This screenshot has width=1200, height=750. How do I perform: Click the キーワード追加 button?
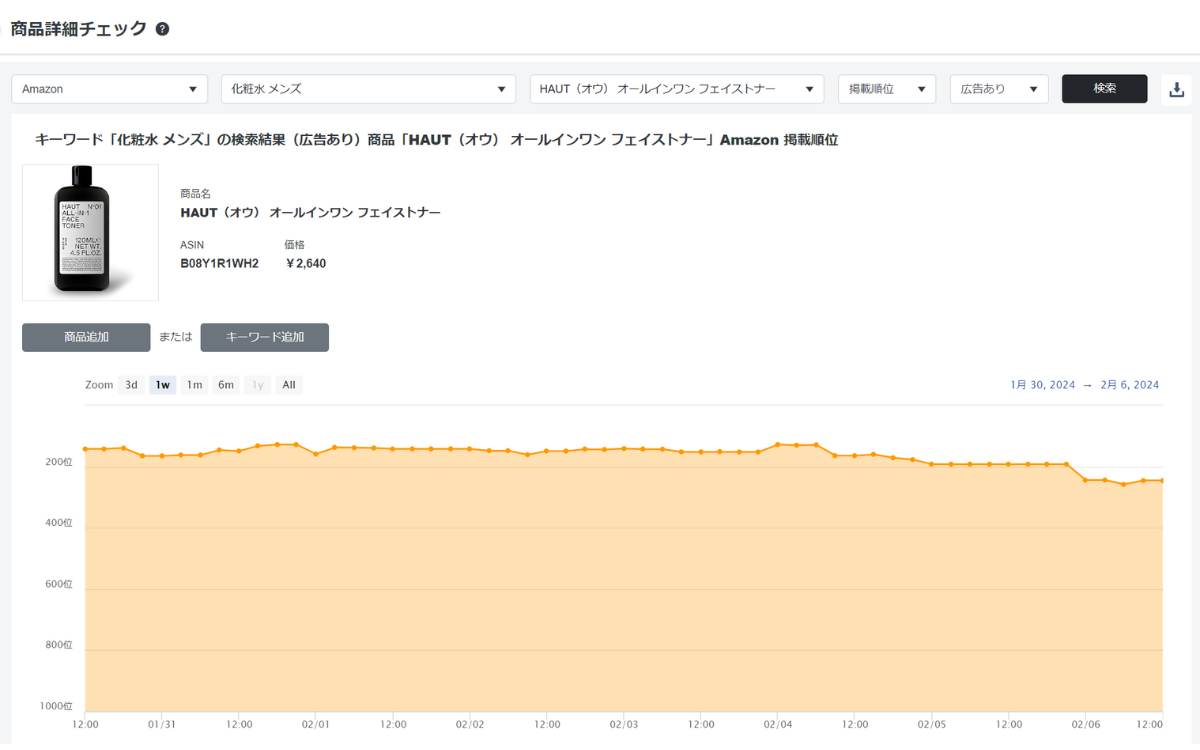tap(265, 337)
